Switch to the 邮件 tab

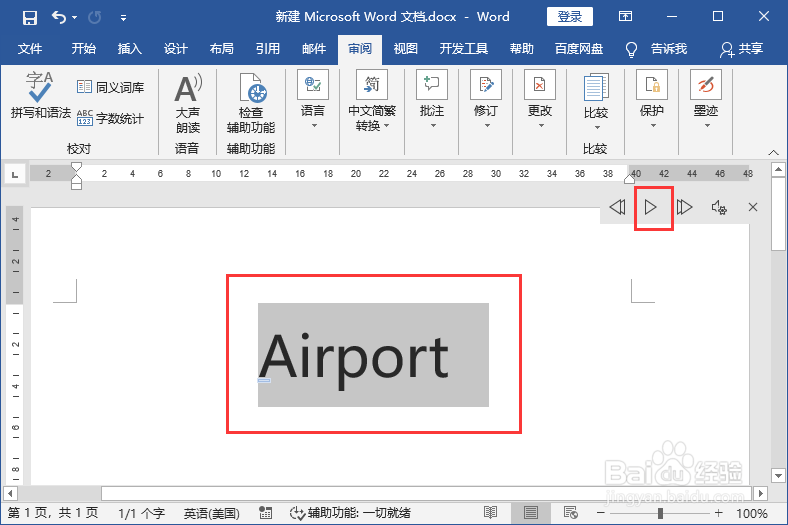tap(314, 49)
